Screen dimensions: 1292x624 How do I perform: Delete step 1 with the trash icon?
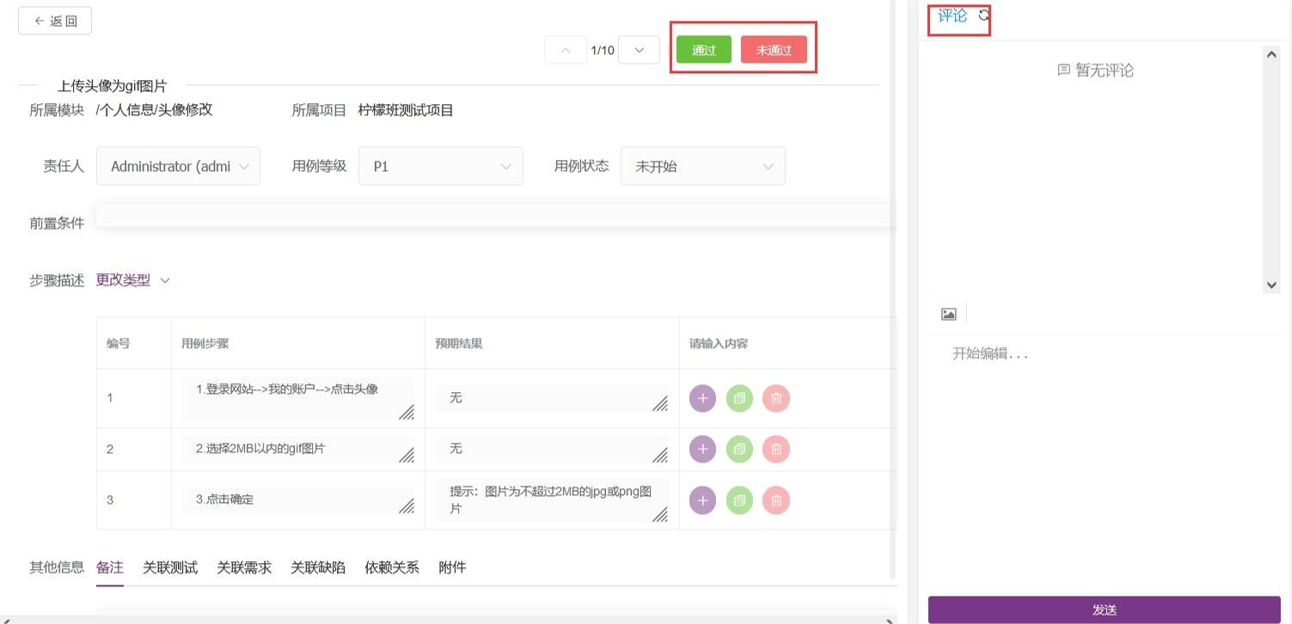tap(776, 398)
